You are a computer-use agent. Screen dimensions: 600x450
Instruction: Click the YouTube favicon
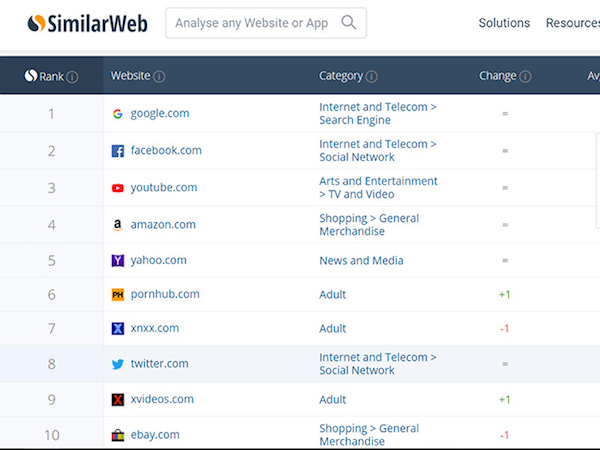117,188
